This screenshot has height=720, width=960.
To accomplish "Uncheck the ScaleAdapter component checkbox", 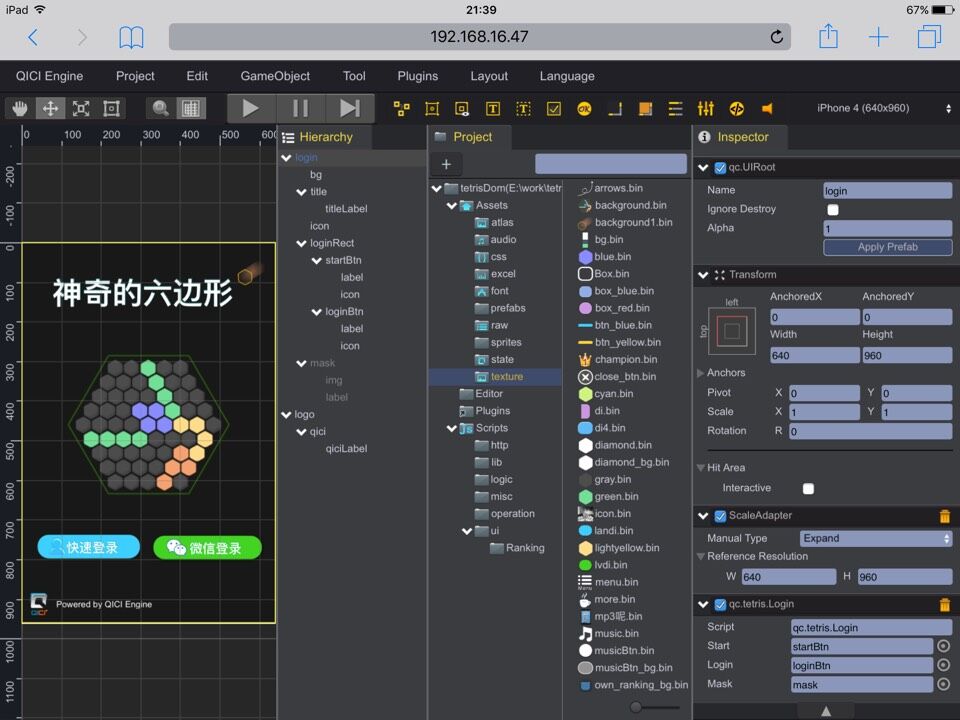I will [x=722, y=517].
